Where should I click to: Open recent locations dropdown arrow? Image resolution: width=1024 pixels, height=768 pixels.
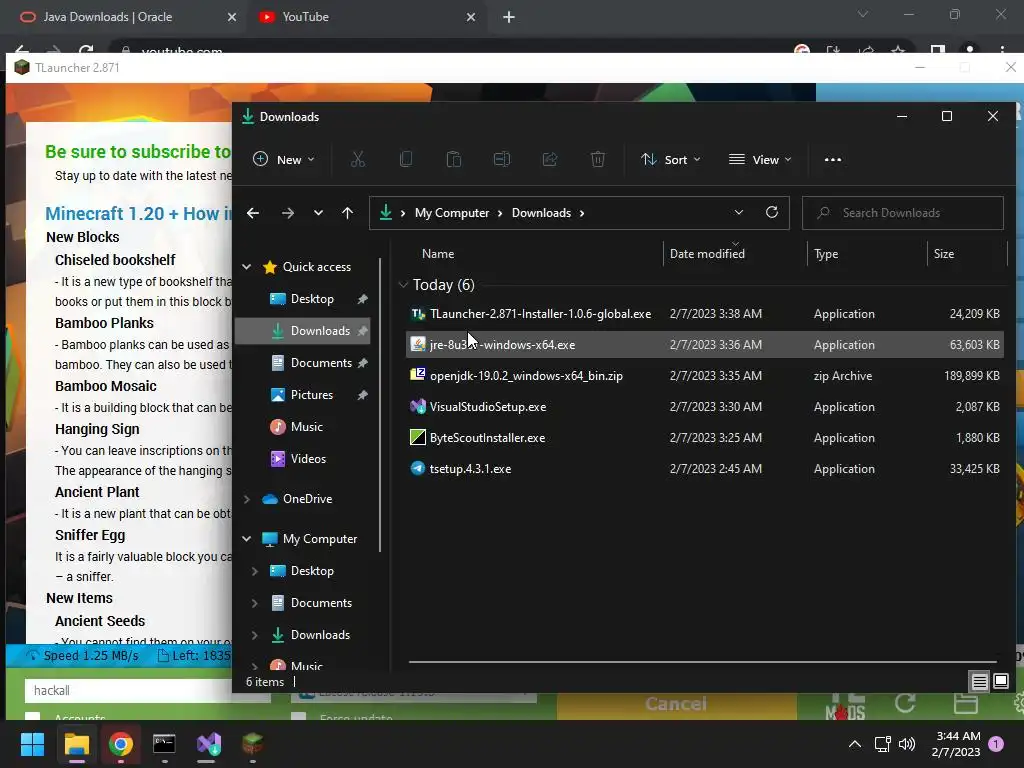pyautogui.click(x=318, y=213)
